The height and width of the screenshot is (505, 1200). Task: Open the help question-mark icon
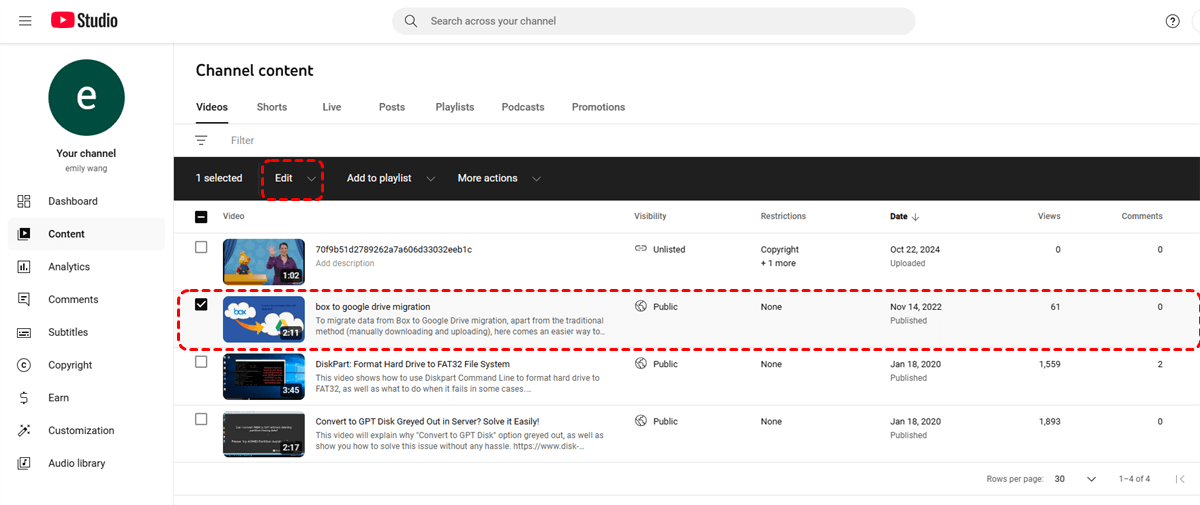point(1173,21)
